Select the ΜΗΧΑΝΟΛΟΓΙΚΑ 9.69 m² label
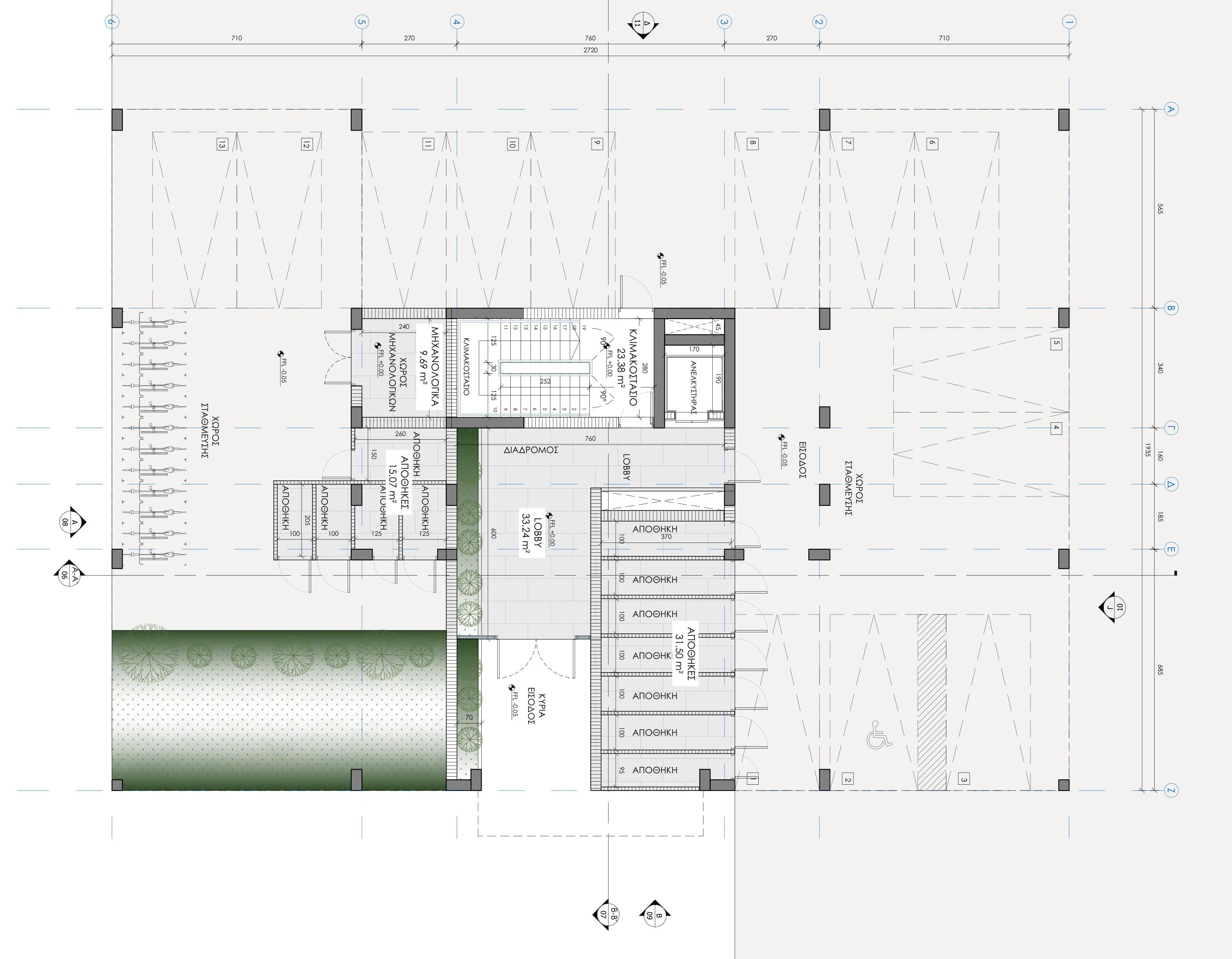This screenshot has height=959, width=1232. tap(429, 367)
